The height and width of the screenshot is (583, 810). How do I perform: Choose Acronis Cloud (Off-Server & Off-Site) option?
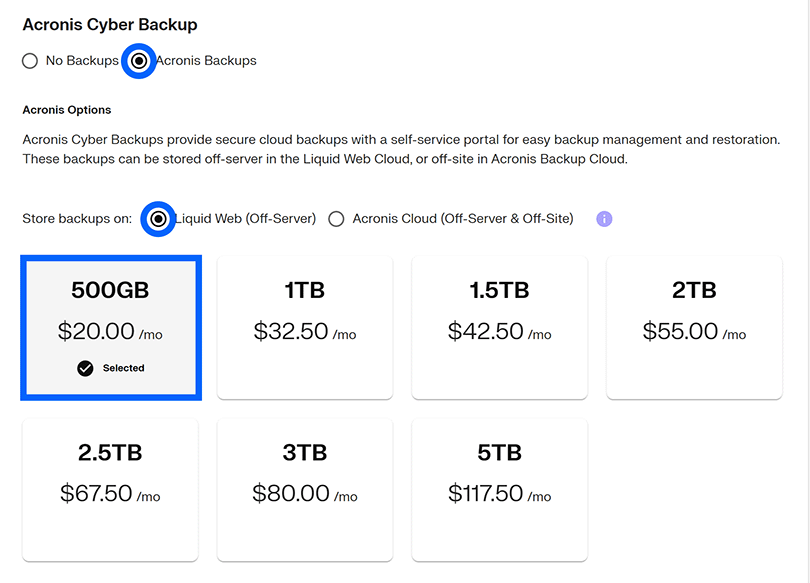click(336, 219)
